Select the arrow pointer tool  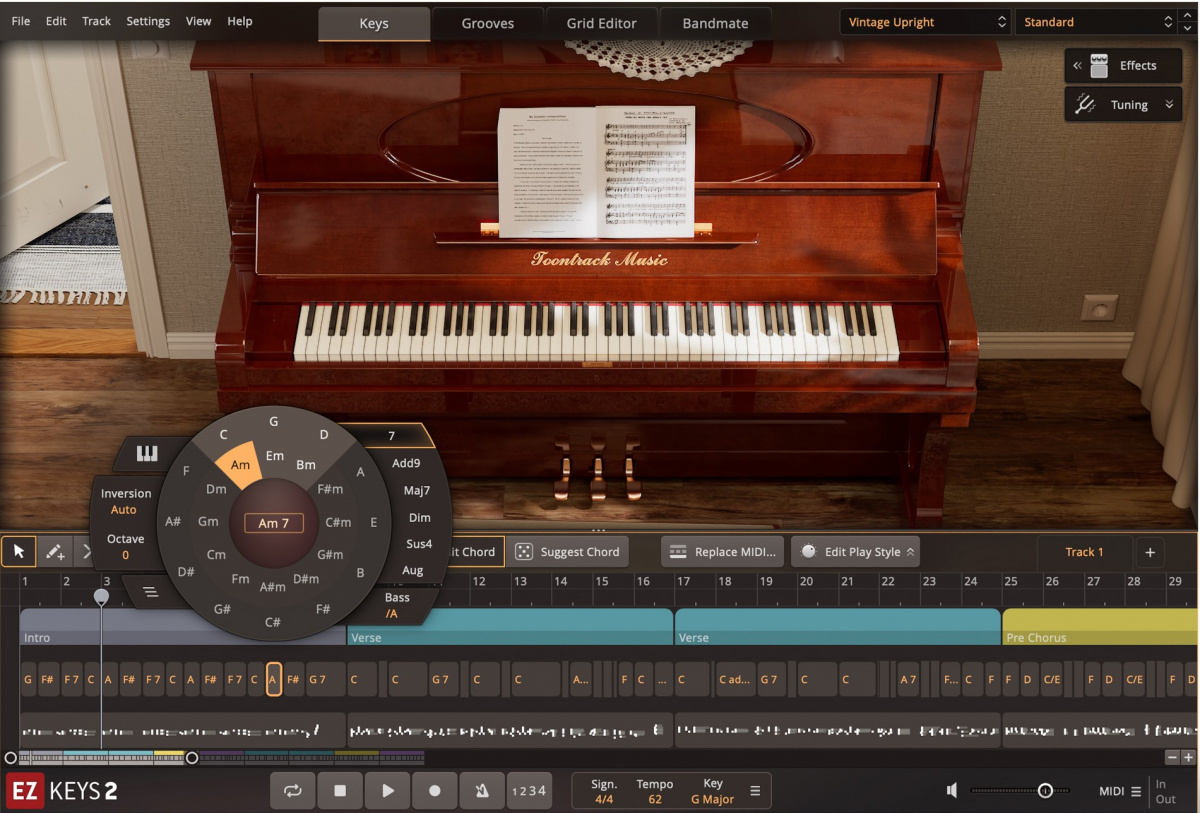point(17,551)
